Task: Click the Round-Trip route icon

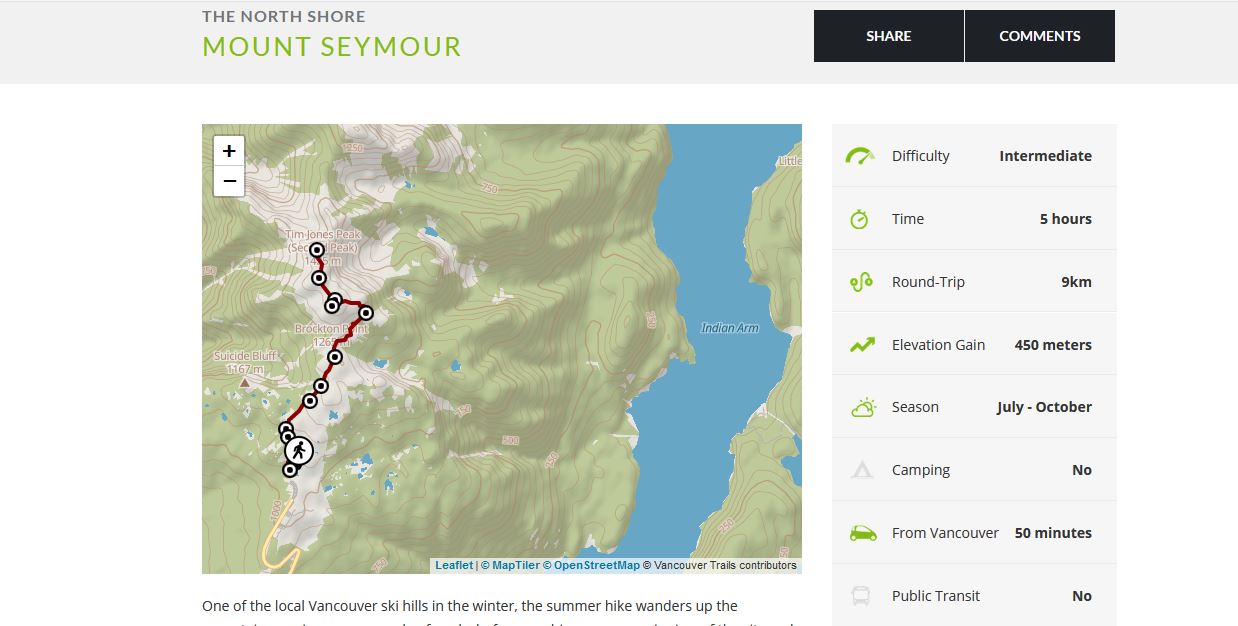Action: [x=861, y=282]
